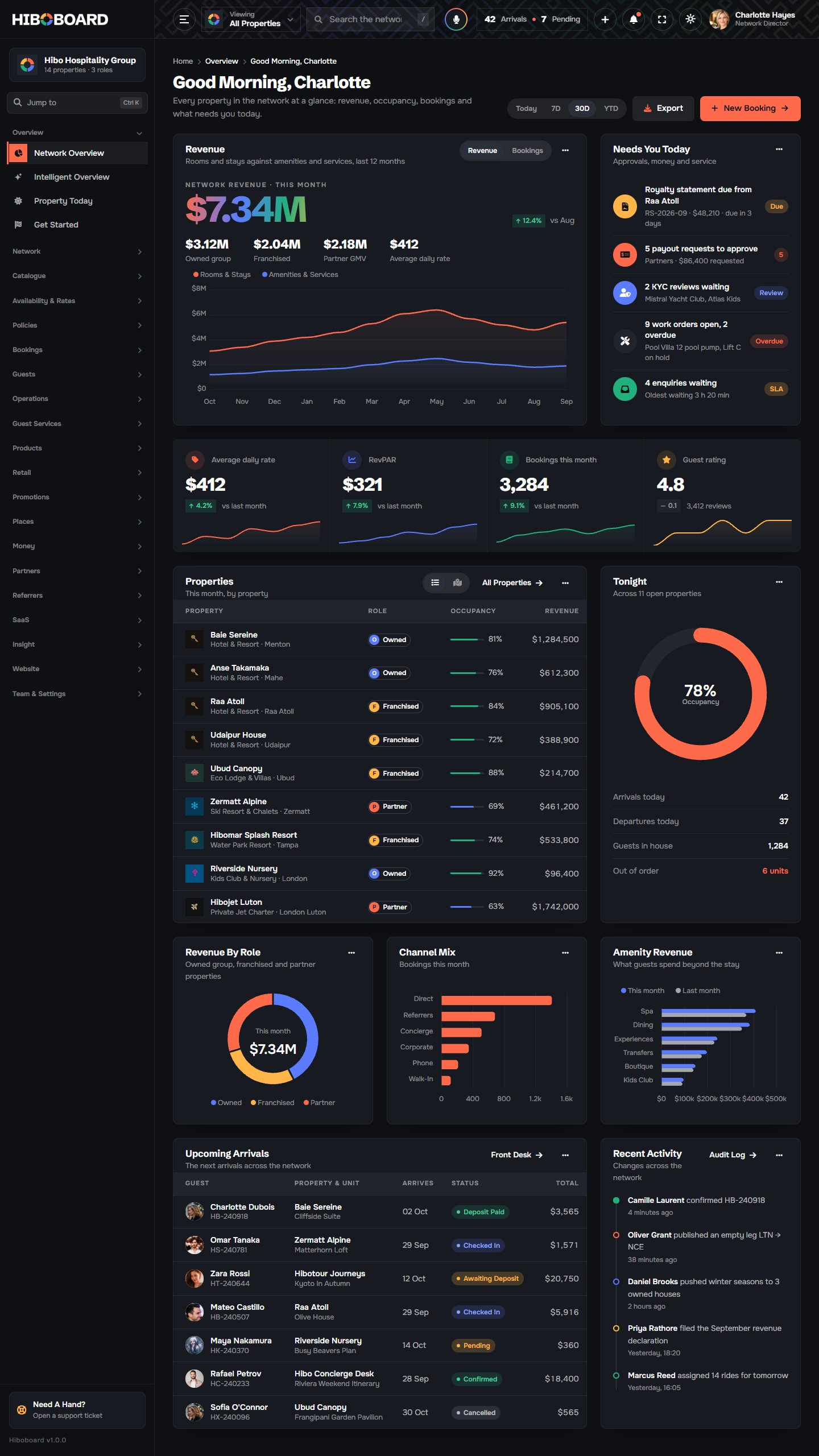
Task: Open Revenue By Role three-dot menu
Action: [351, 952]
